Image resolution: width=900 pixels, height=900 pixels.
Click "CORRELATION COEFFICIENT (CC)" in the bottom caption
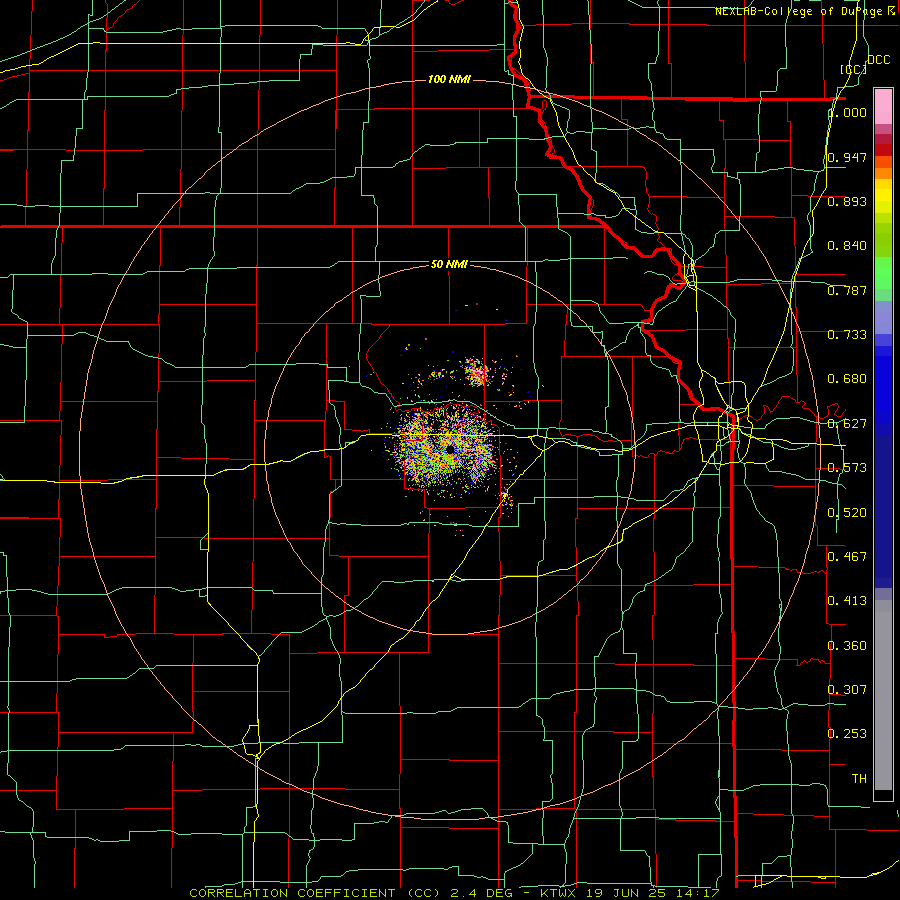tap(315, 893)
